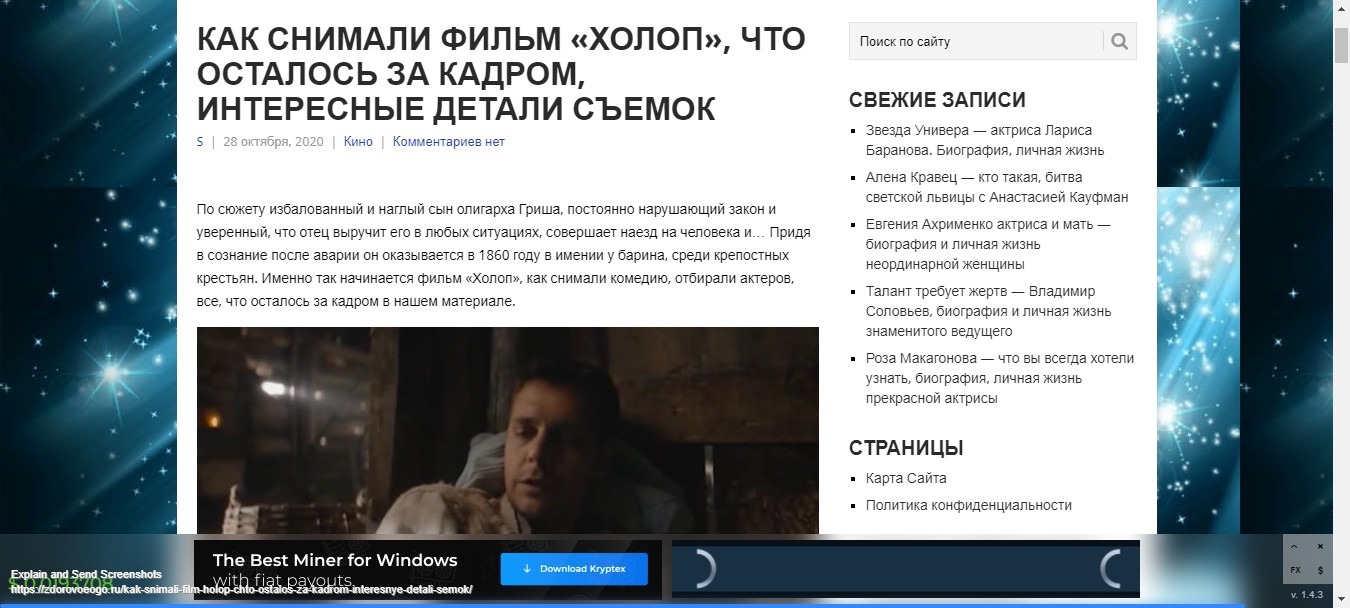Collapse panel with the up chevron icon
The width and height of the screenshot is (1350, 608).
1295,547
